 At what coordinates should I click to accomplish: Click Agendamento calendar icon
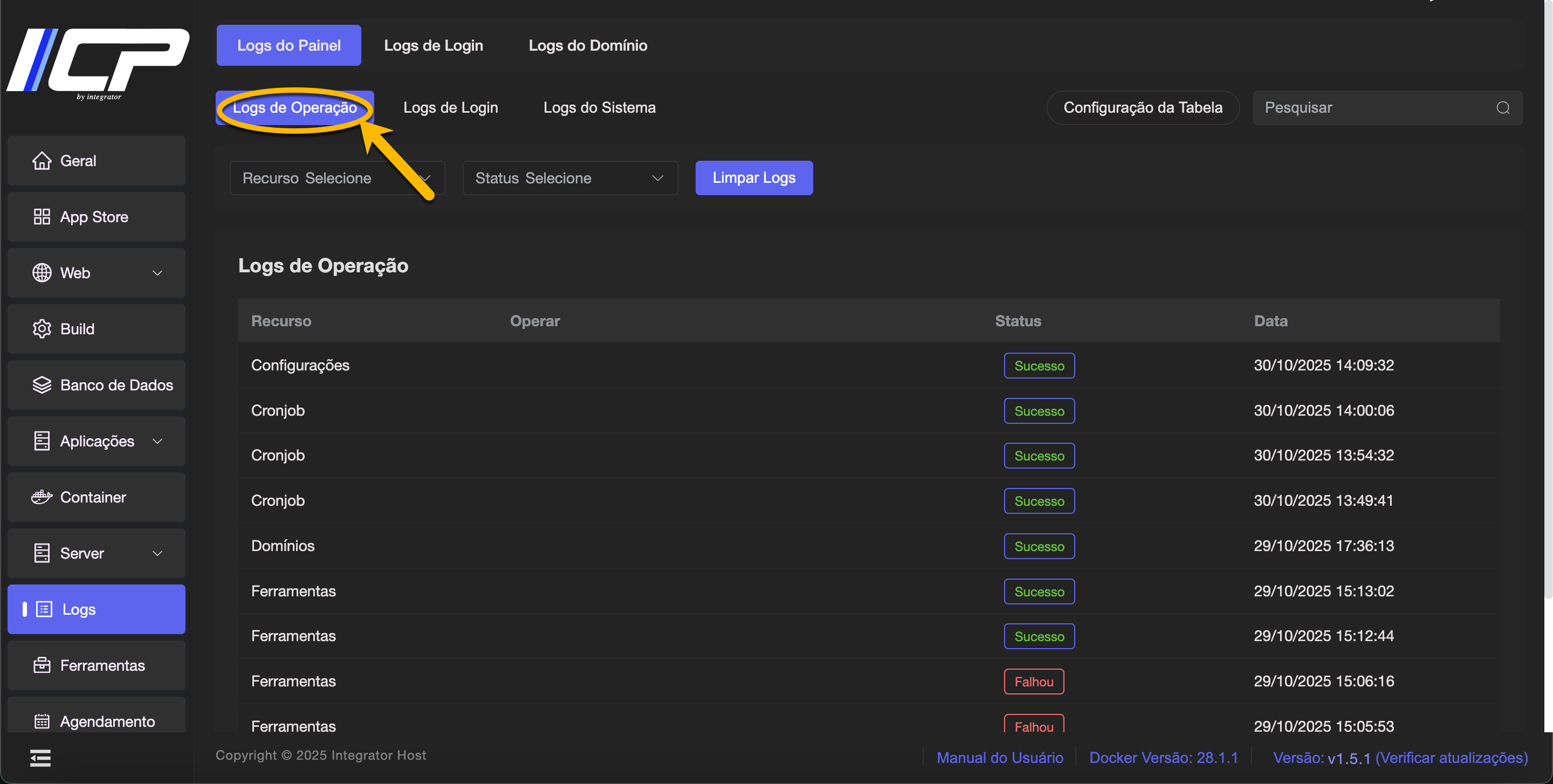42,721
